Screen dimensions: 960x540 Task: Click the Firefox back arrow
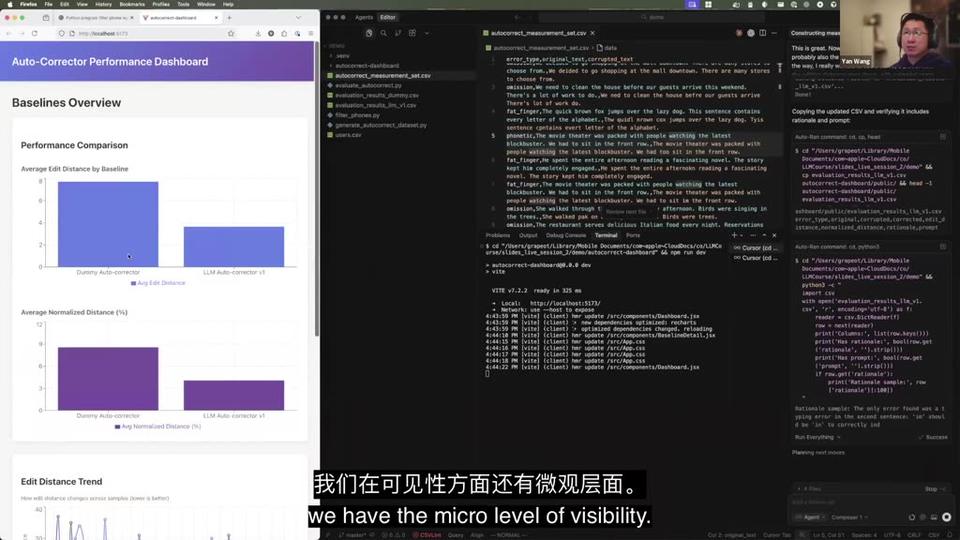9,34
